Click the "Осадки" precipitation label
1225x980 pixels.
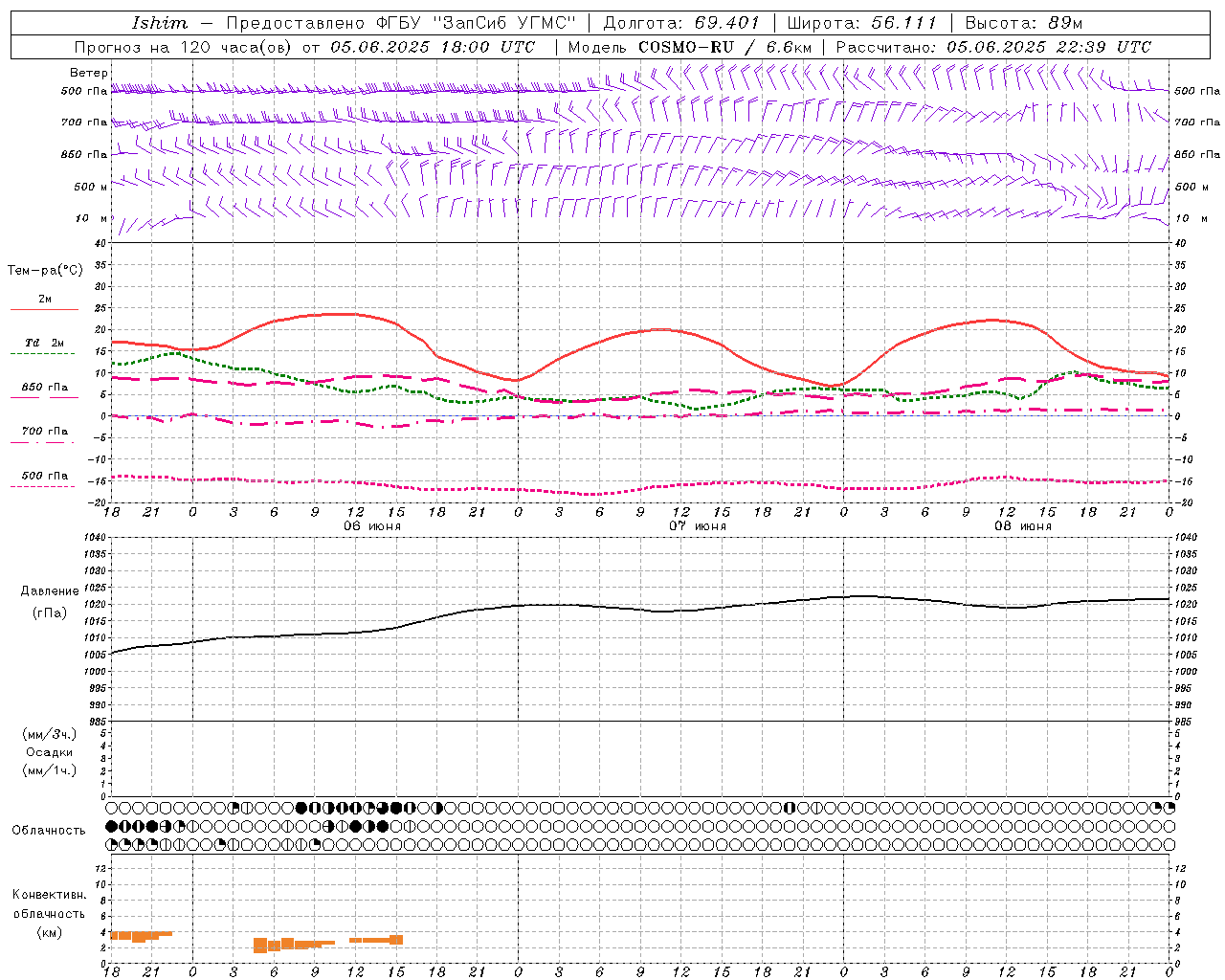[50, 752]
